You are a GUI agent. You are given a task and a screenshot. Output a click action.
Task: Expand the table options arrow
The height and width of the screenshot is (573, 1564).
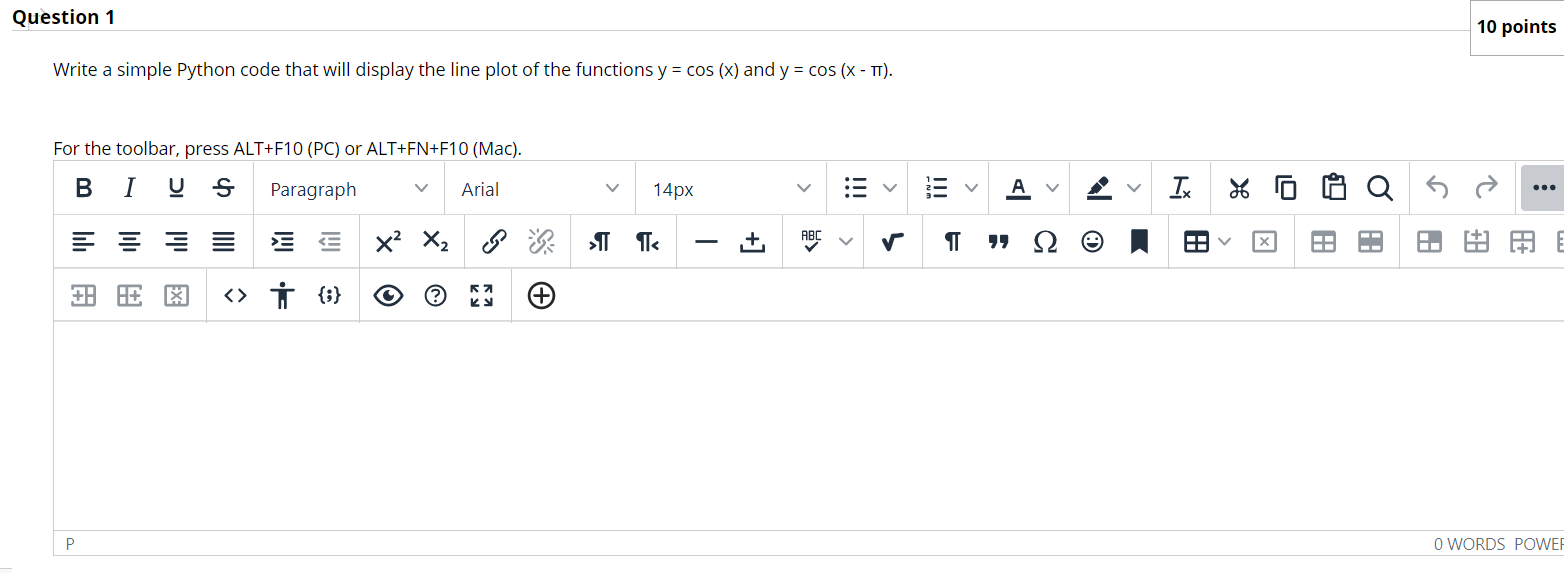coord(1225,242)
